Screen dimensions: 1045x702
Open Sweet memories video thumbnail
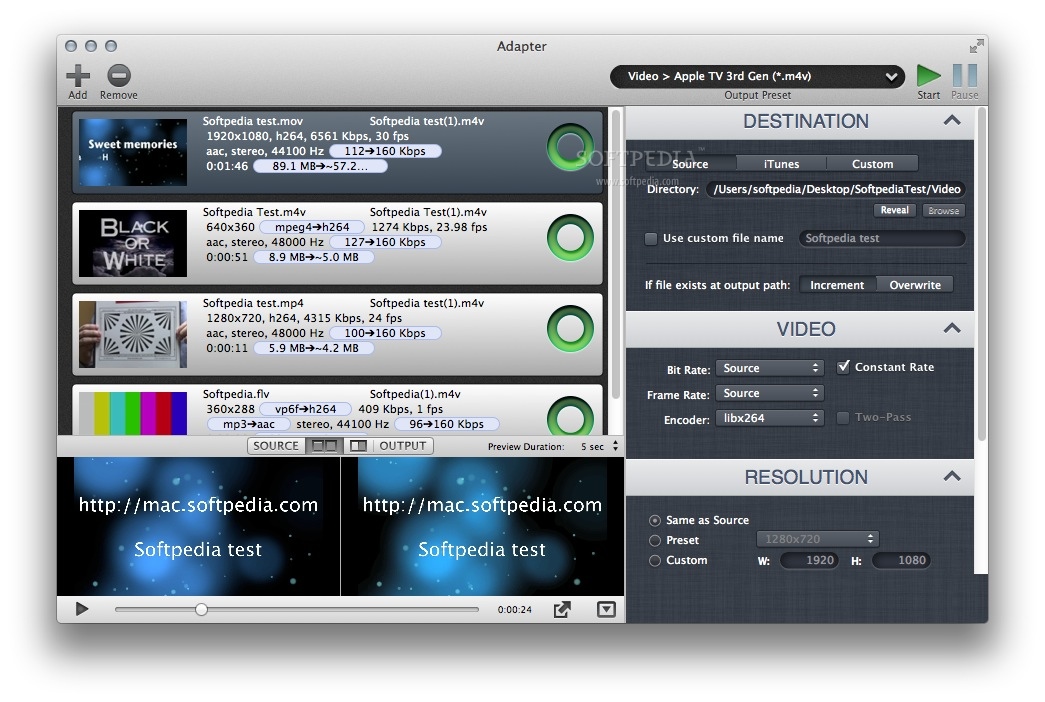click(x=133, y=152)
